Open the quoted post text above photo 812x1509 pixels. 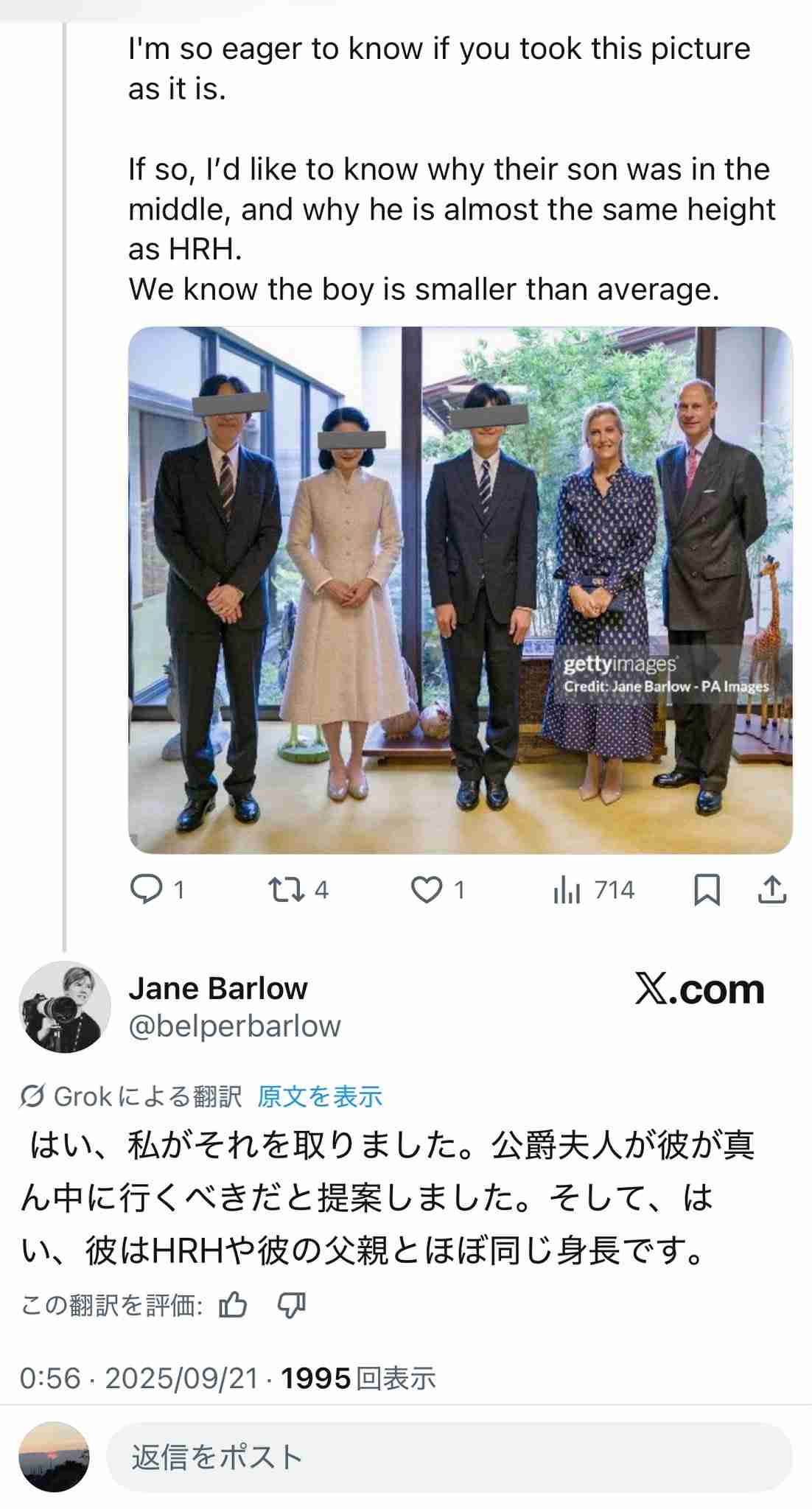click(451, 169)
